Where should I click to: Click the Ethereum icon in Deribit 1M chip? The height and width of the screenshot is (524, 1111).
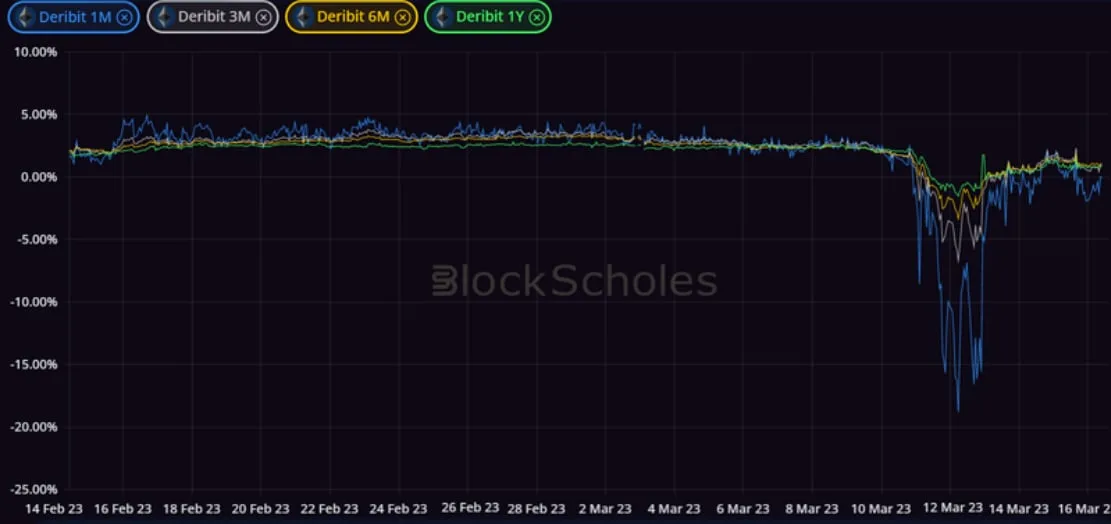tap(26, 17)
